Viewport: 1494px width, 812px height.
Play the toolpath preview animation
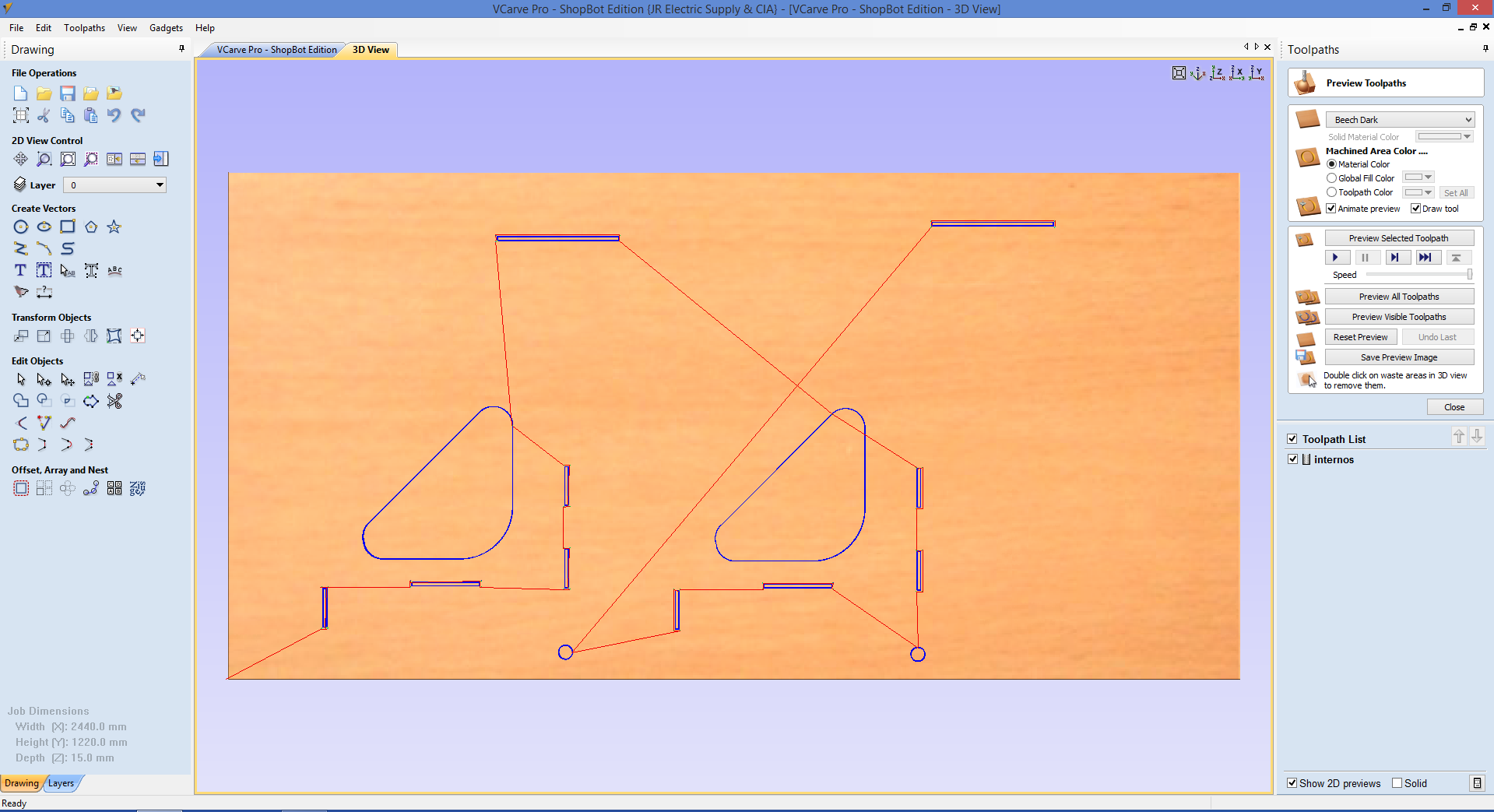pyautogui.click(x=1336, y=258)
